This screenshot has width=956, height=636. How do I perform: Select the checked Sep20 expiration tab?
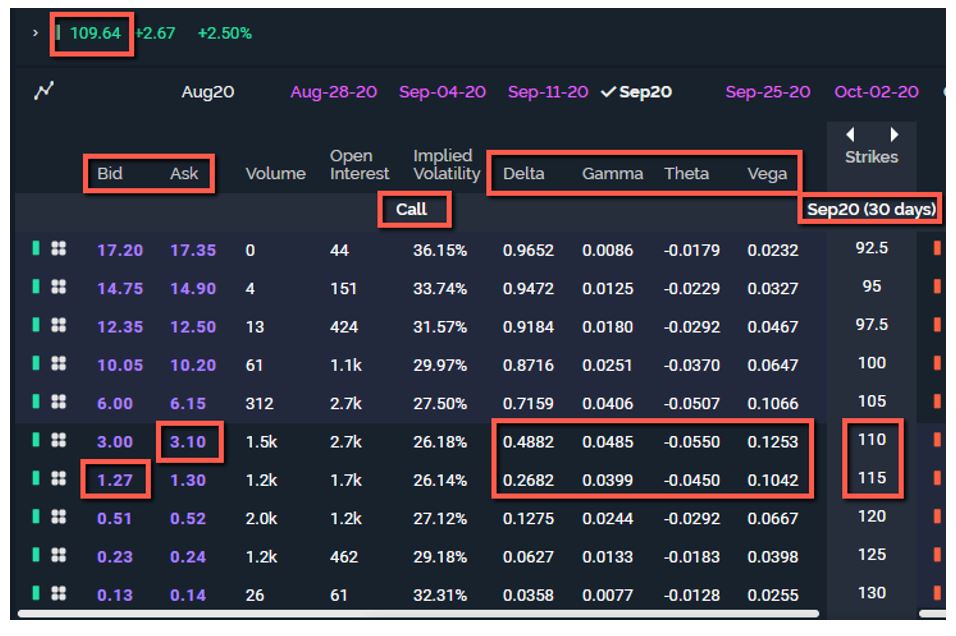[637, 92]
